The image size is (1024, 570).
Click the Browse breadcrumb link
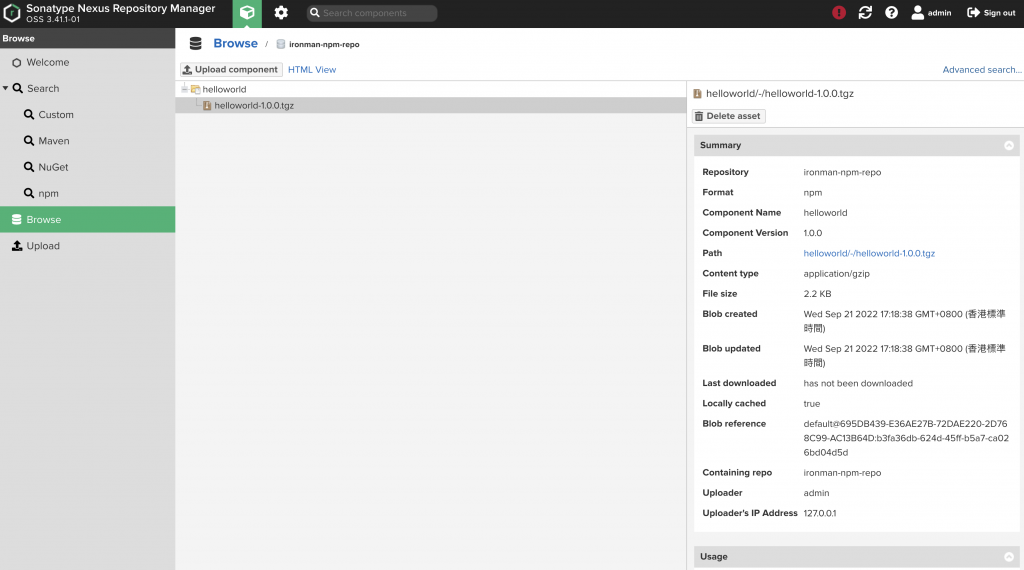pos(235,43)
